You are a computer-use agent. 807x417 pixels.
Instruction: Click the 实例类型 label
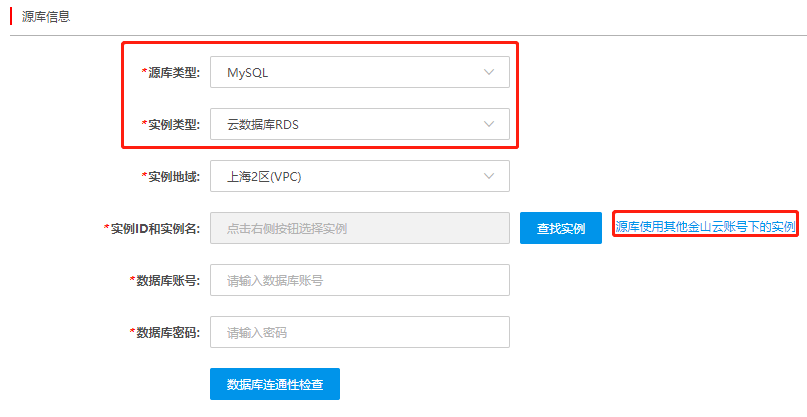[x=171, y=125]
